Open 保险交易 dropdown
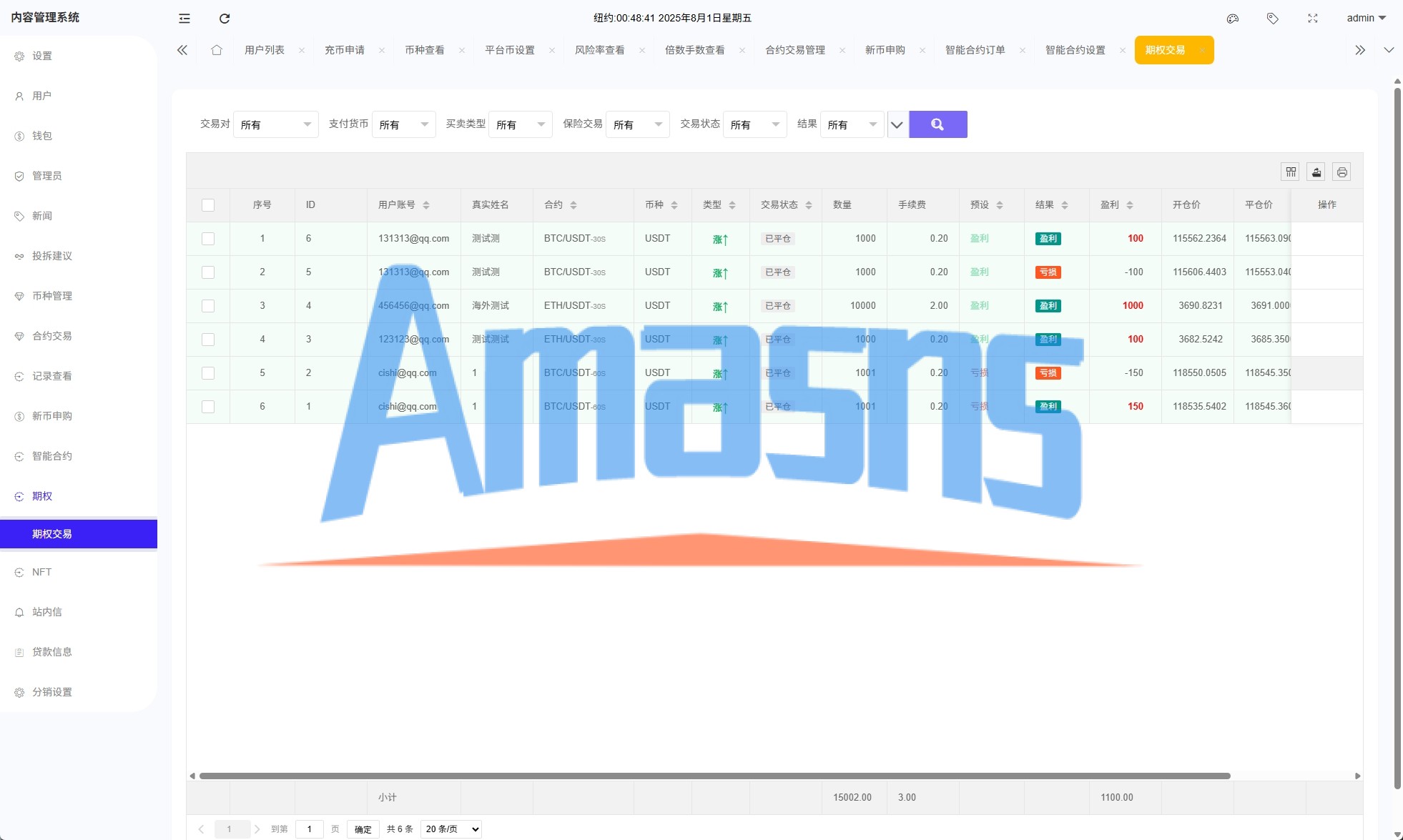Screen dimensions: 1403x840 638,124
